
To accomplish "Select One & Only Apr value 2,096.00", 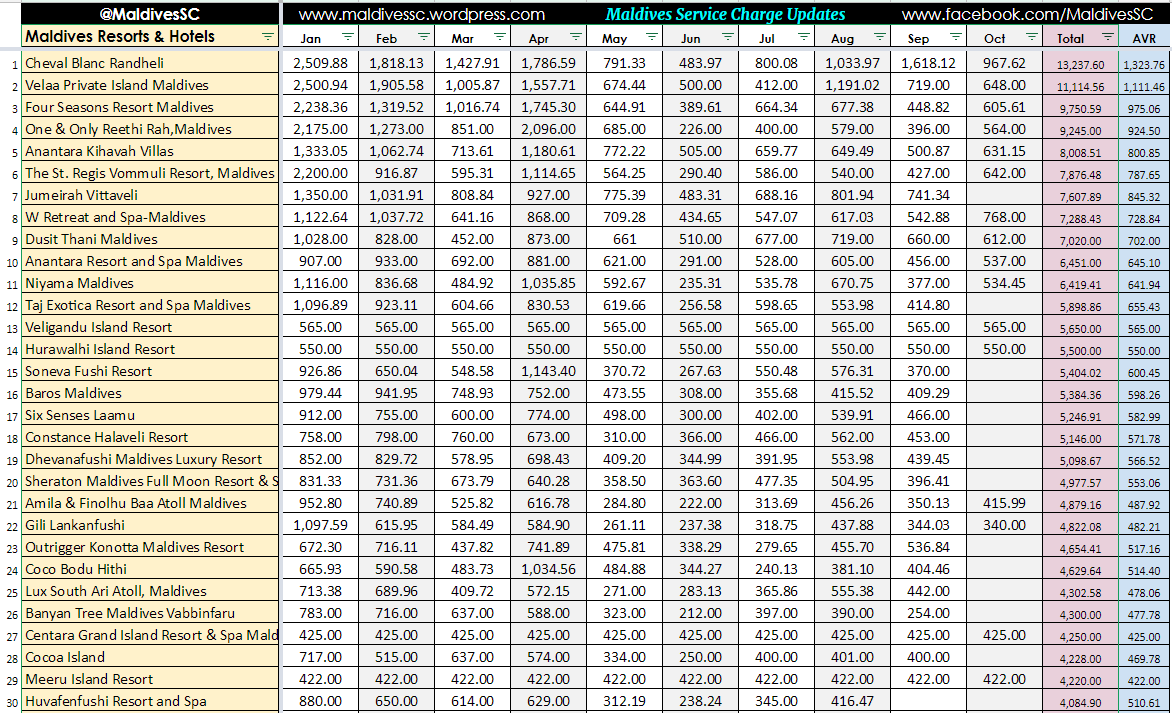I will tap(548, 129).
